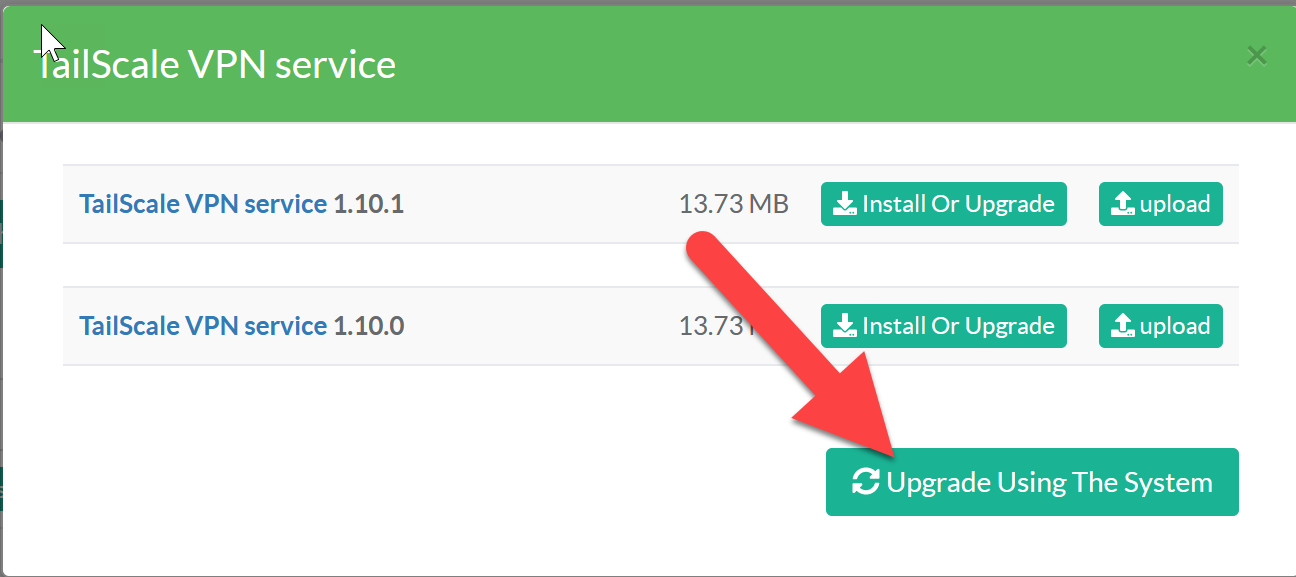Viewport: 1296px width, 577px height.
Task: Hit the upload button in the 1.10.0 row
Action: click(x=1160, y=326)
